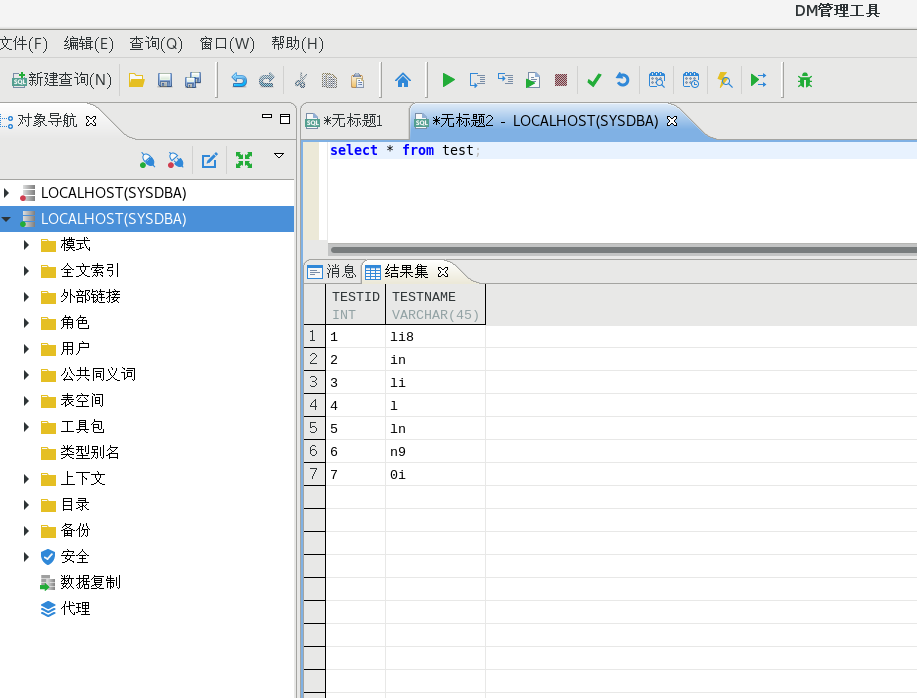Click the green arrow with branch toolbar icon

coord(759,80)
